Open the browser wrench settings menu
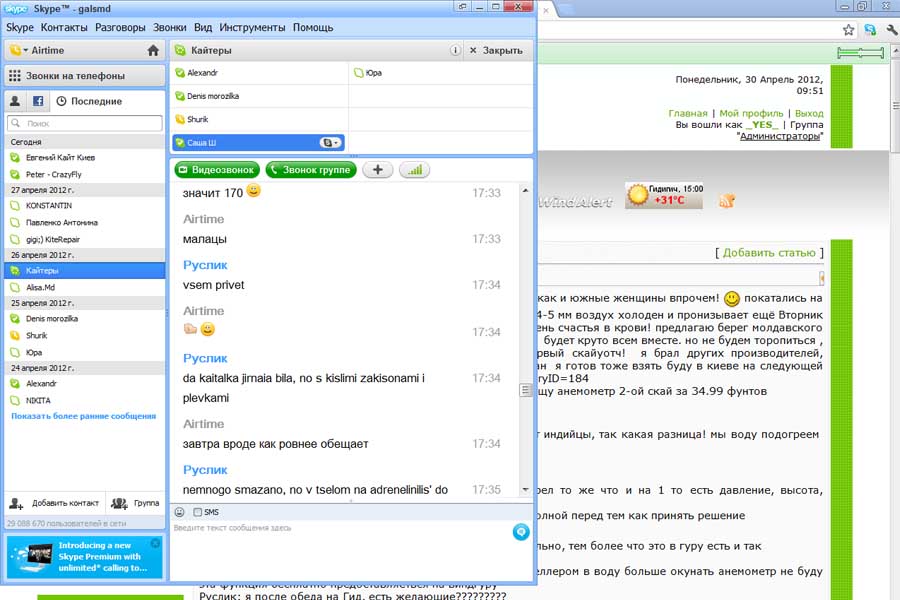The width and height of the screenshot is (900, 600). click(x=892, y=30)
